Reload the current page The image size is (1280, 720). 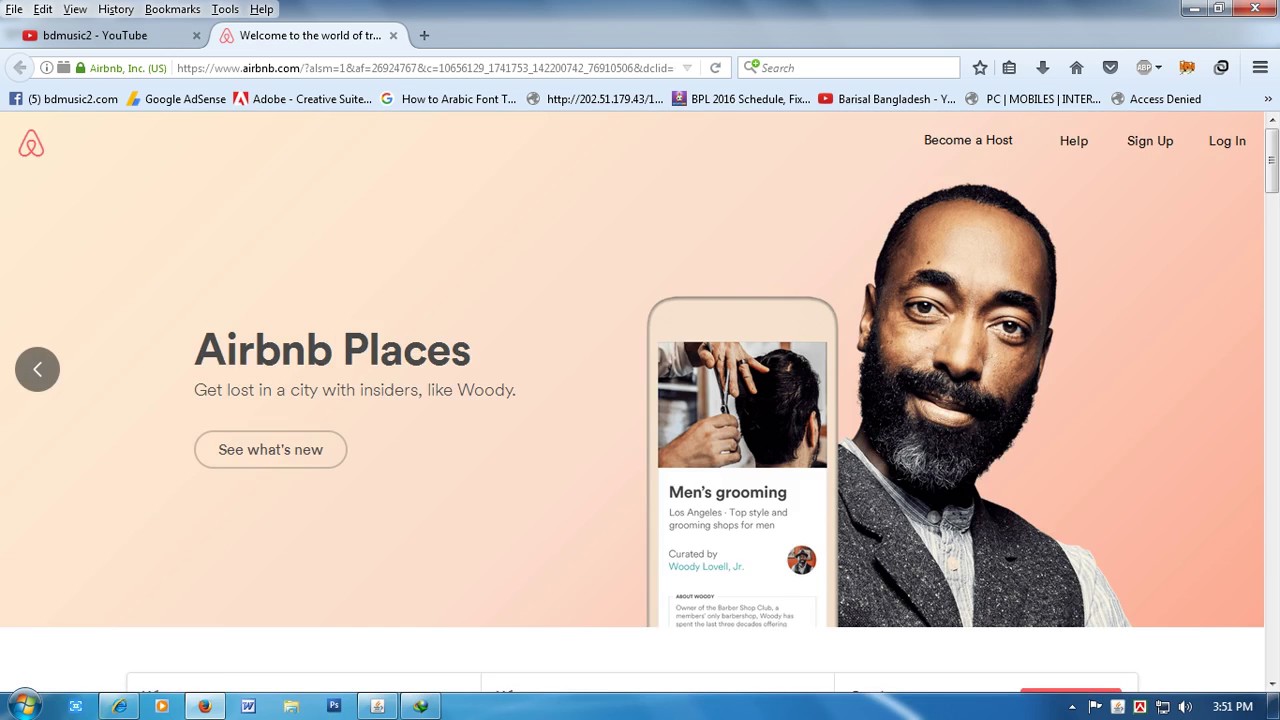tap(715, 68)
